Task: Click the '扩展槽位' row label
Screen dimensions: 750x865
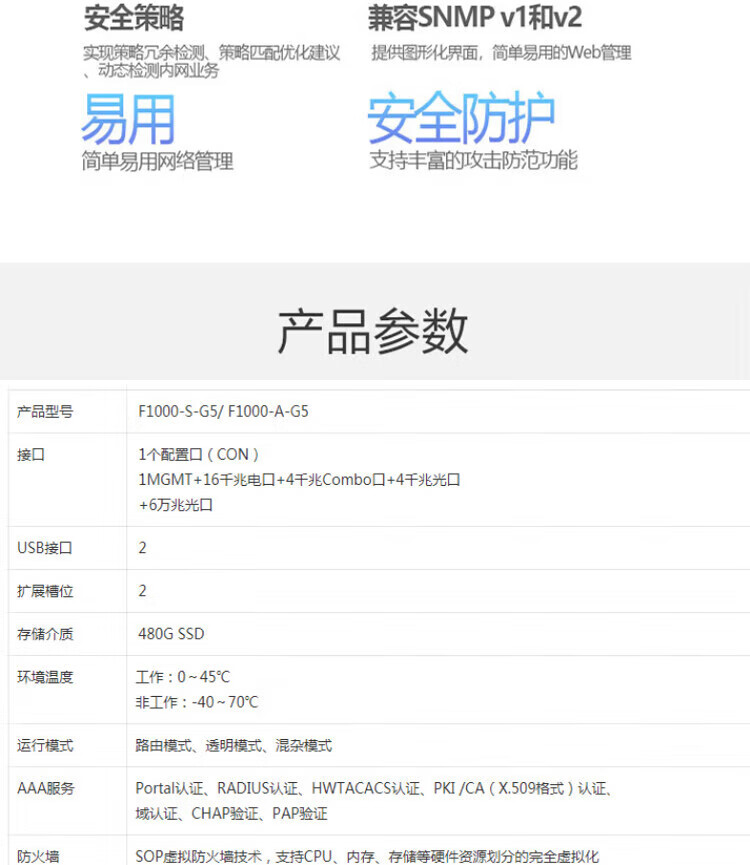Action: pyautogui.click(x=45, y=591)
